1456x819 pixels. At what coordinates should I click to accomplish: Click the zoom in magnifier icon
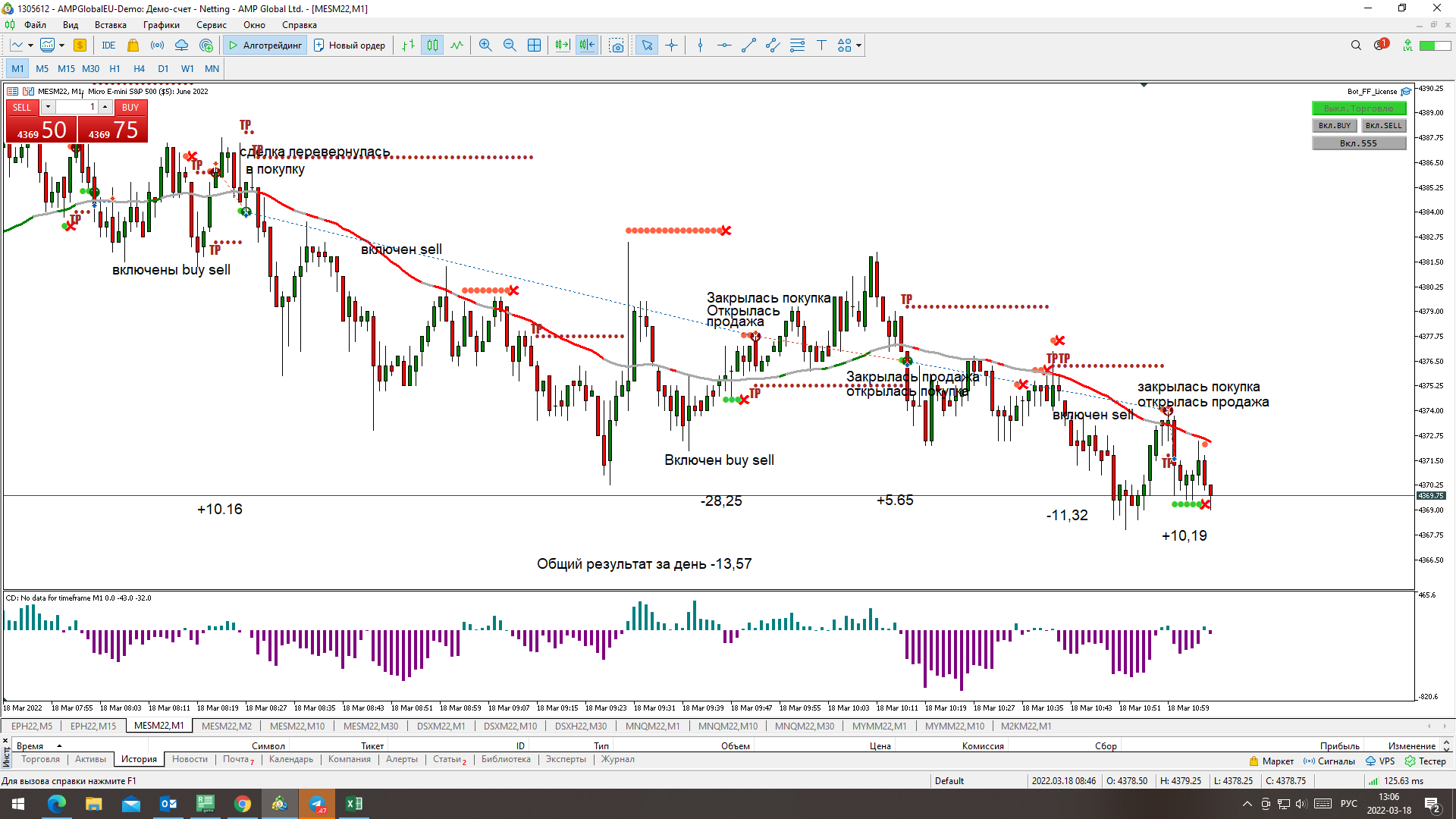[x=485, y=45]
